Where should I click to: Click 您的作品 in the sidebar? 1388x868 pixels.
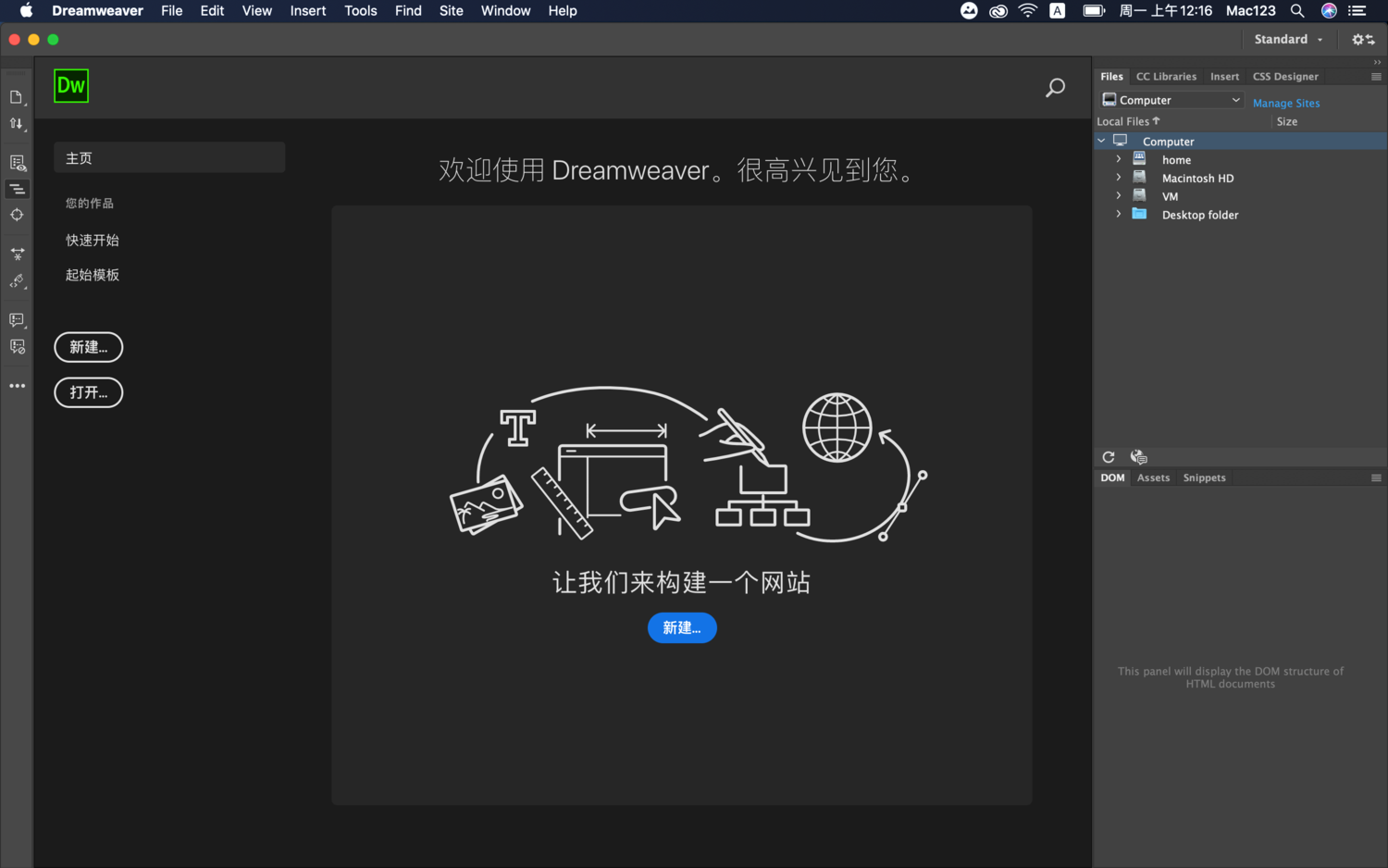[x=90, y=203]
